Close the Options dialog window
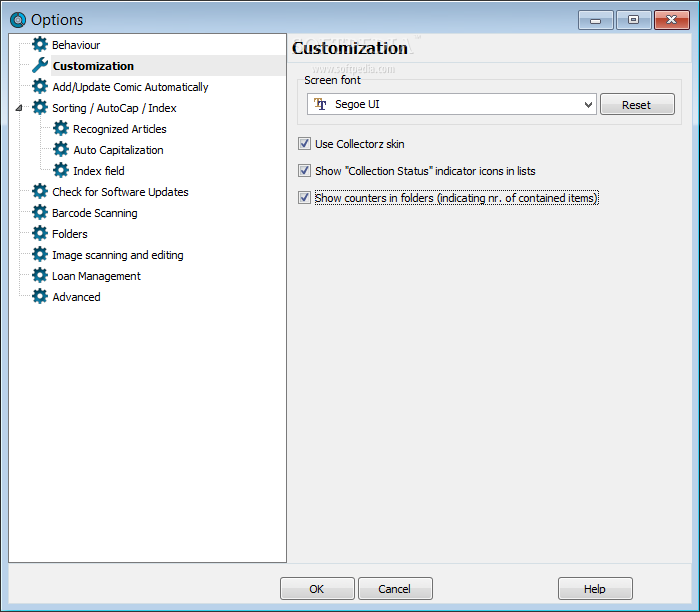The image size is (700, 612). click(671, 20)
